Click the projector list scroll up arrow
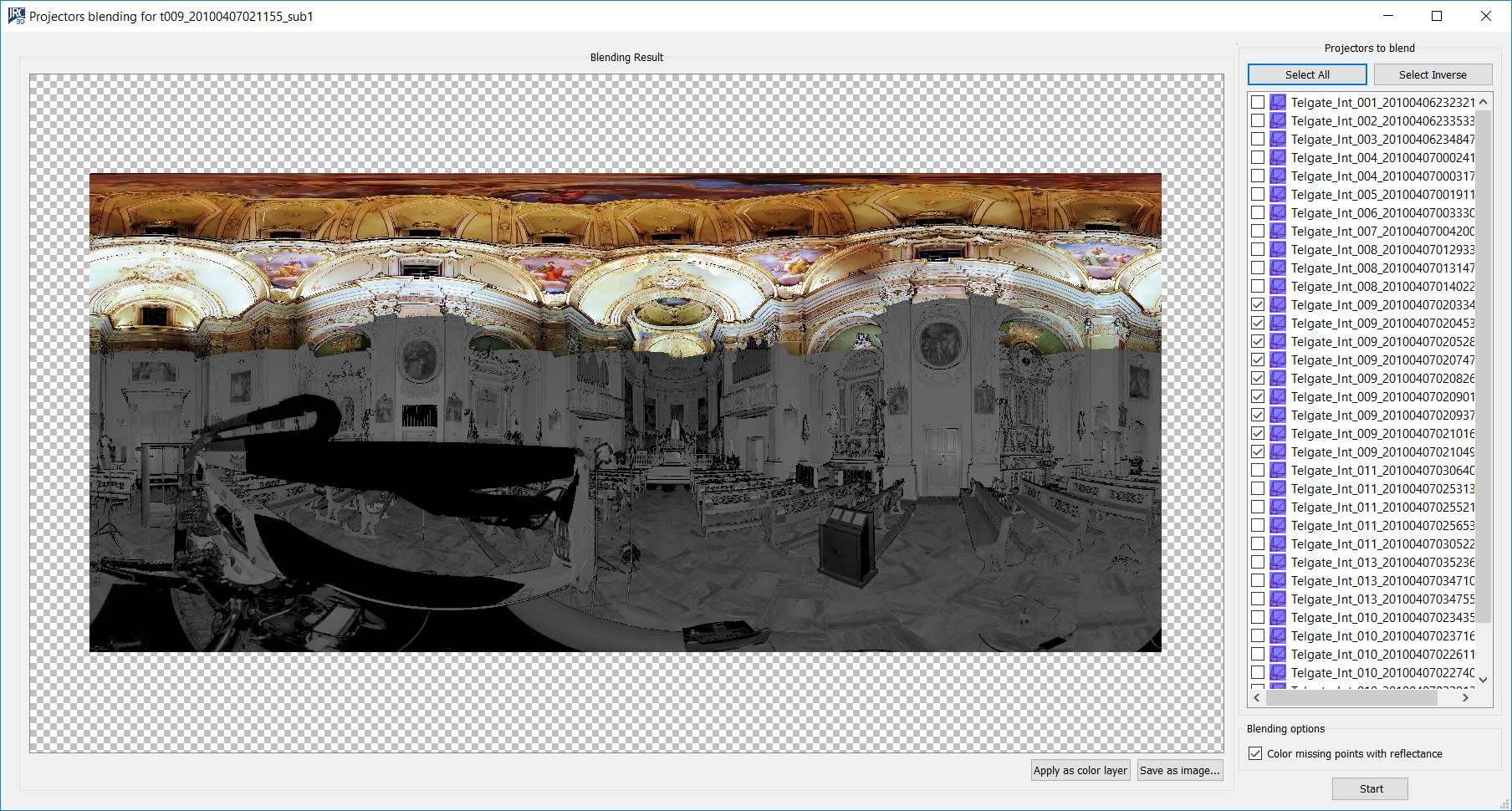 pos(1484,102)
